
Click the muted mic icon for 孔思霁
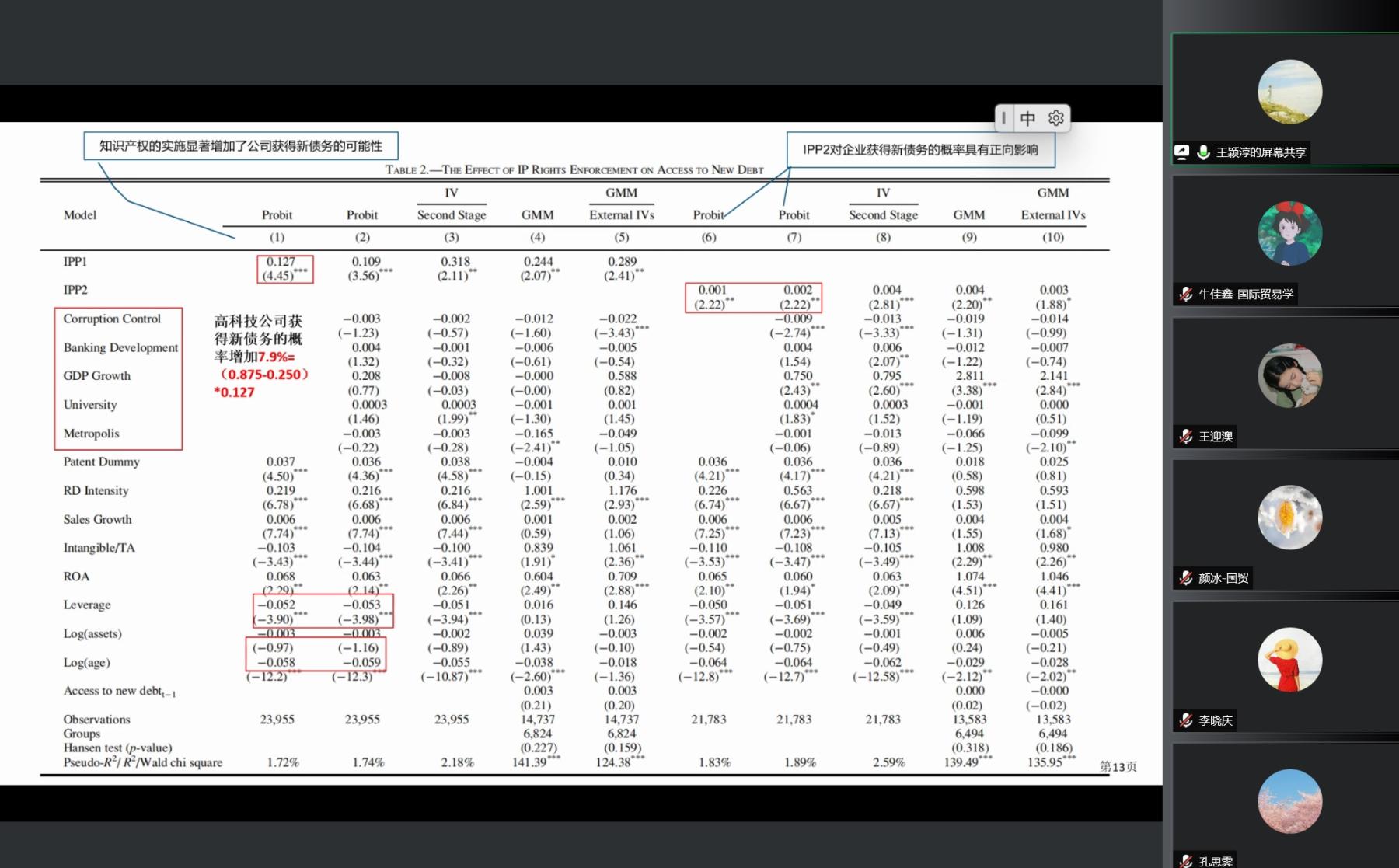click(x=1186, y=861)
